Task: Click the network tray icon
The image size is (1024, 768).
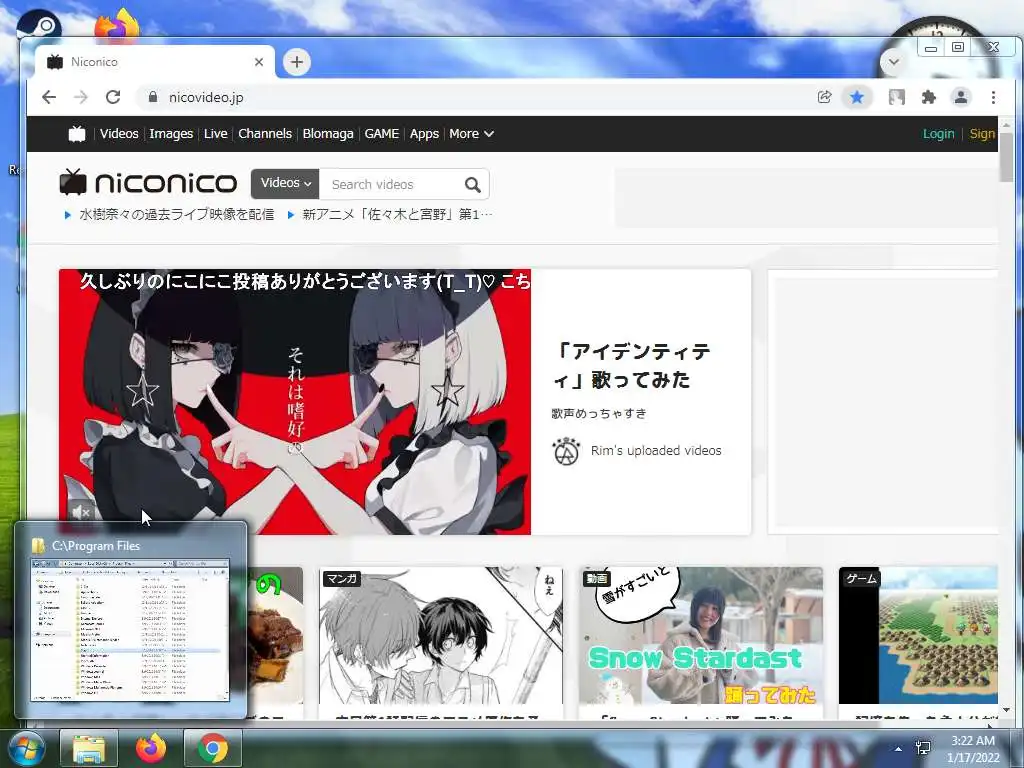Action: [923, 748]
